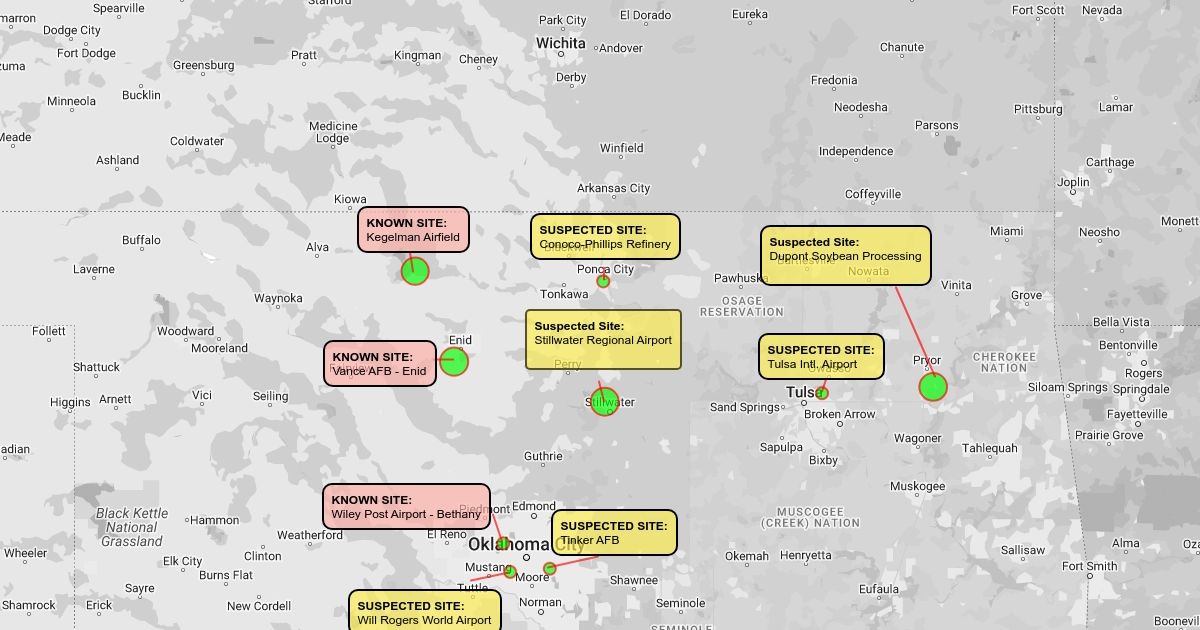
Task: Select the green circle marker at Enid
Action: click(x=454, y=362)
